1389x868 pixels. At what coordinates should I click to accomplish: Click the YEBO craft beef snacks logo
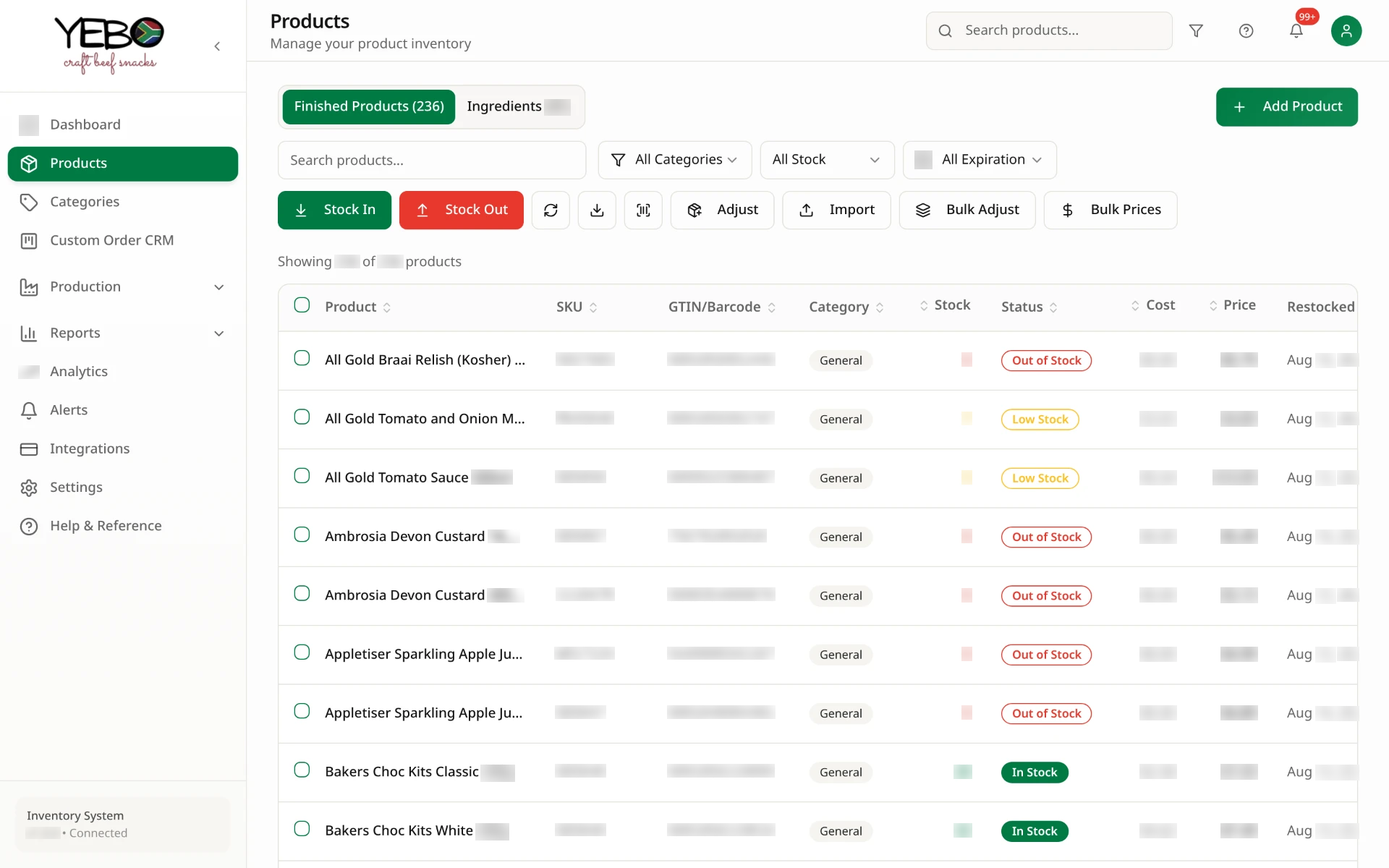coord(109,45)
